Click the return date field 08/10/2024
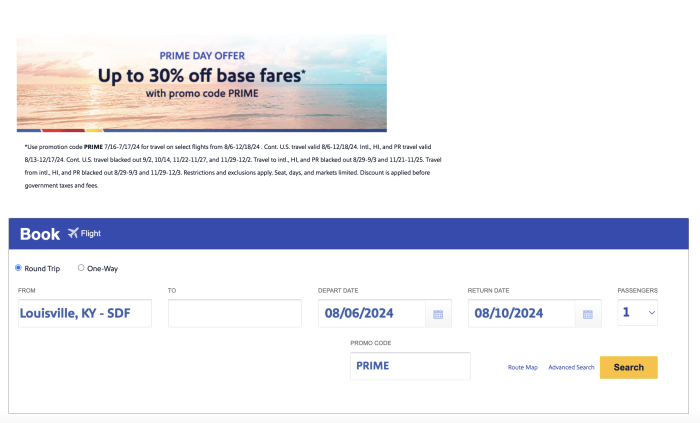700x423 pixels. [x=522, y=313]
